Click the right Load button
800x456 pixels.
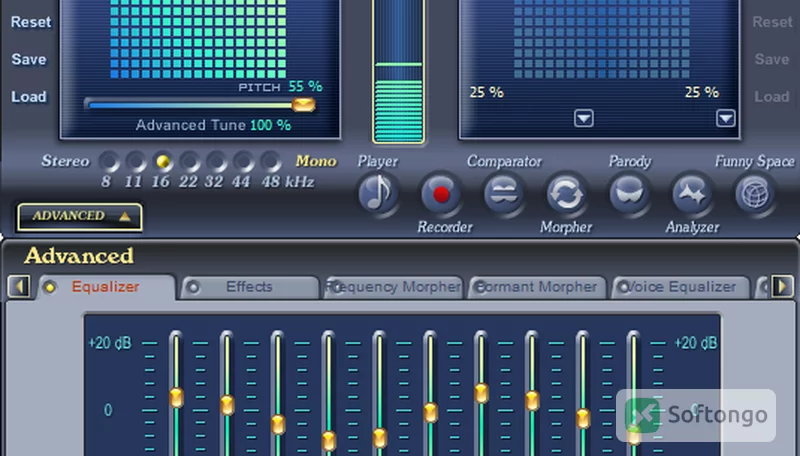772,96
